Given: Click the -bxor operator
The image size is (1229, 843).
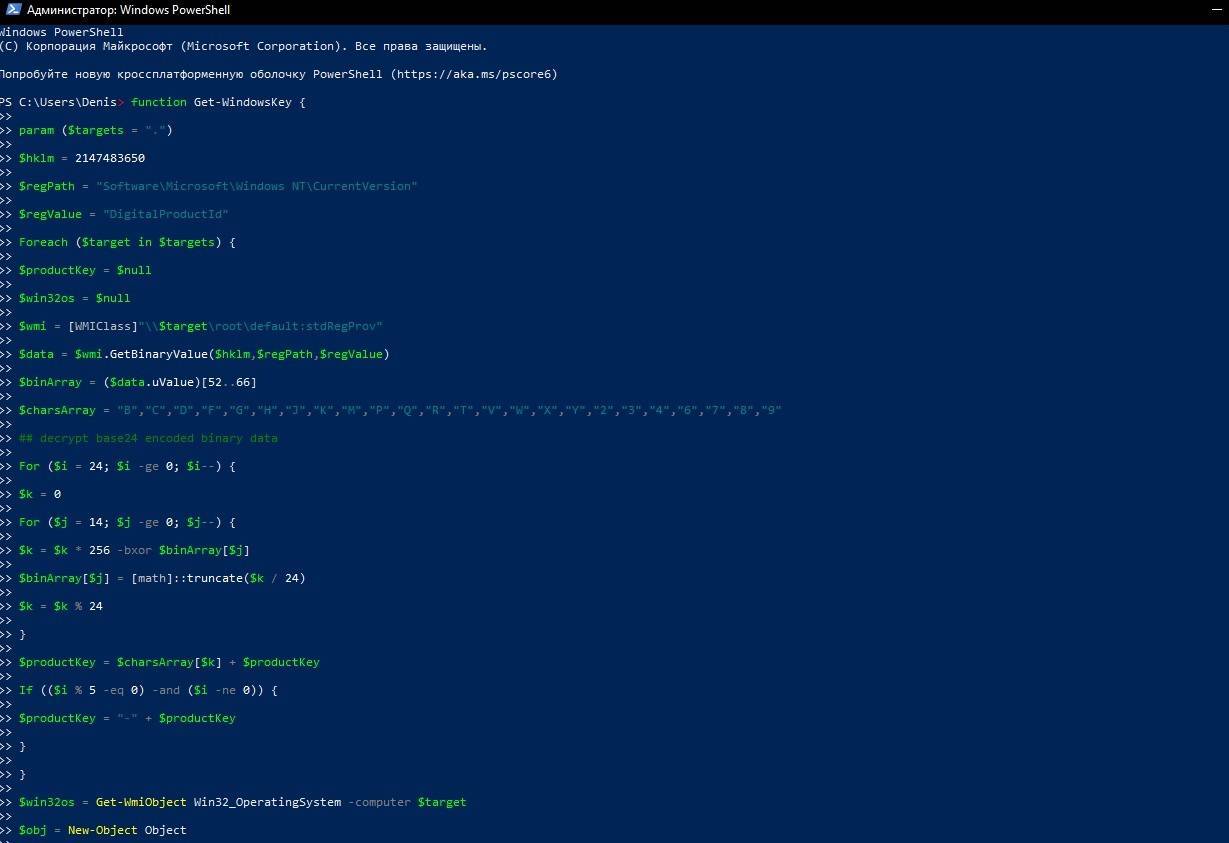Looking at the screenshot, I should pyautogui.click(x=134, y=550).
